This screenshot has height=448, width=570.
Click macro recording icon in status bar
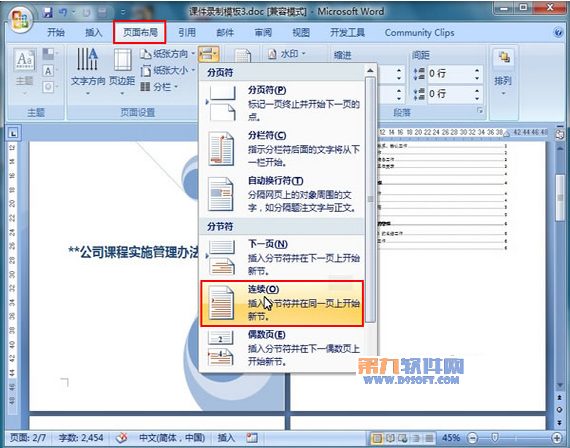(x=252, y=437)
